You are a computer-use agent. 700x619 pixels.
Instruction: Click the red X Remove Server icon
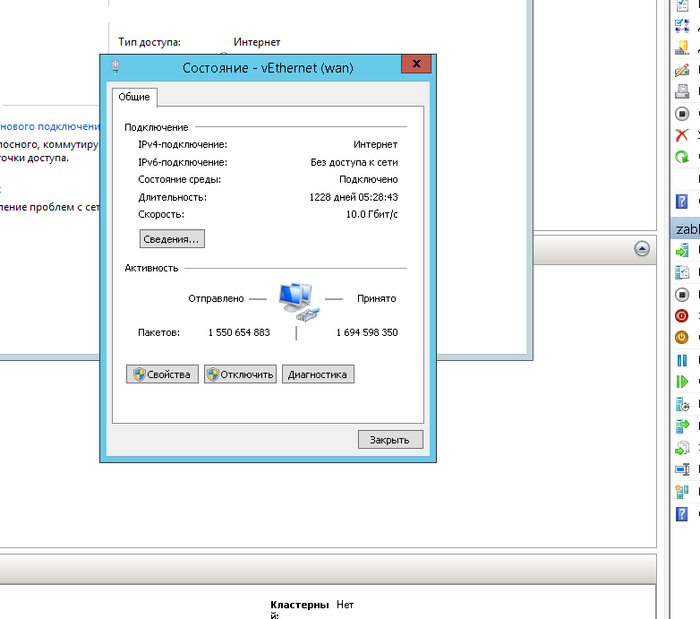682,135
